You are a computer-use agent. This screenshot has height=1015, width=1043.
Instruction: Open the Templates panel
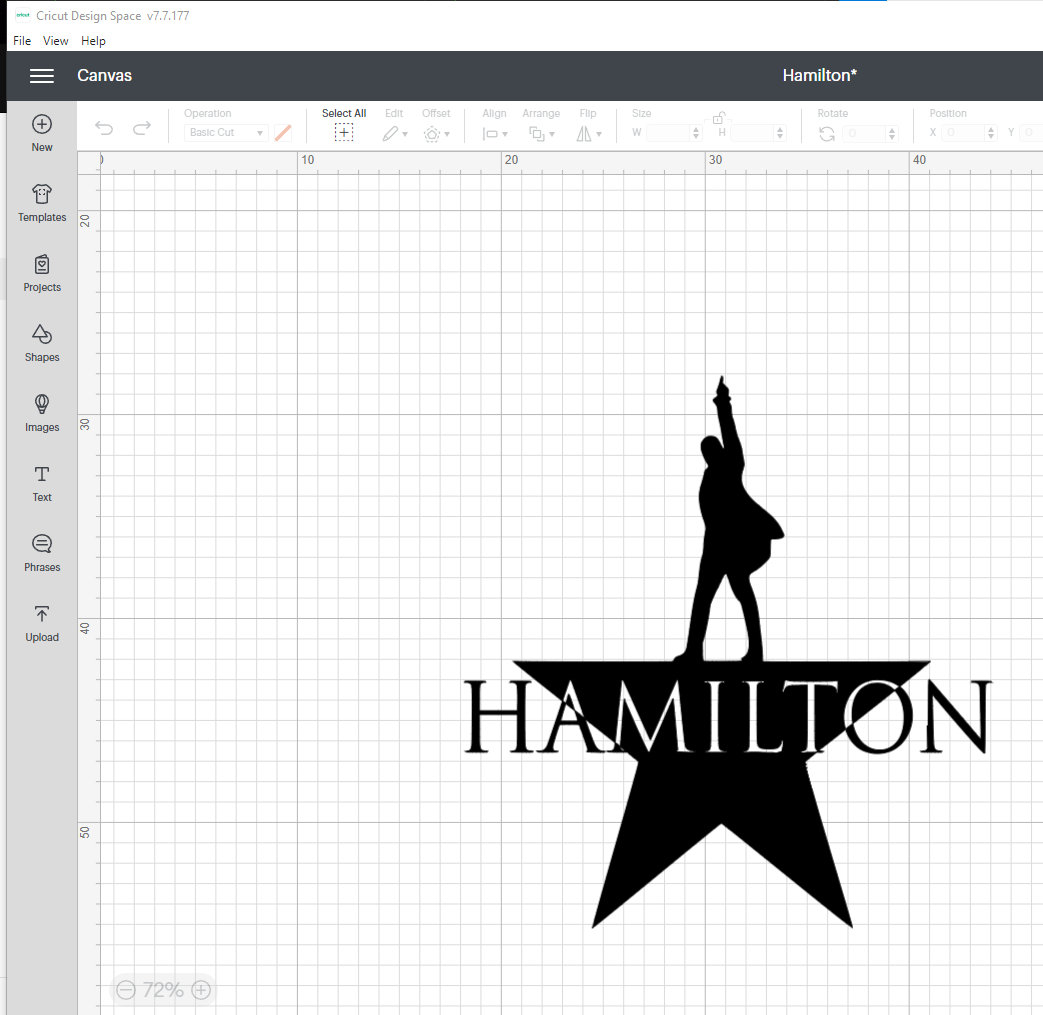pos(41,203)
